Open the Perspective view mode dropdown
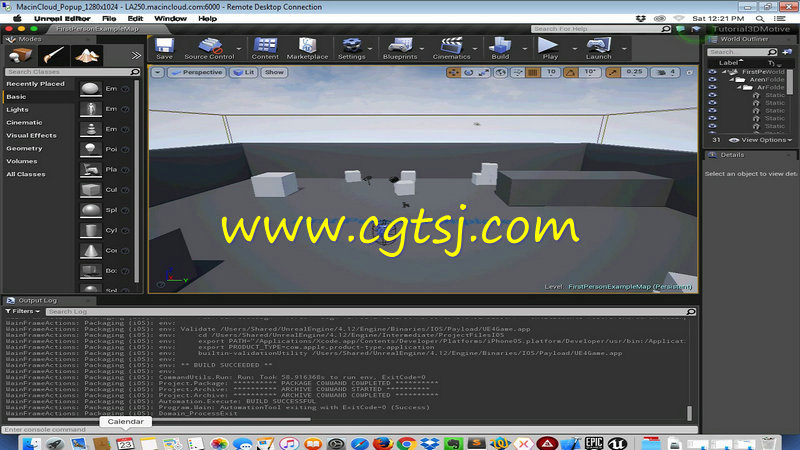This screenshot has height=450, width=800. pos(197,72)
